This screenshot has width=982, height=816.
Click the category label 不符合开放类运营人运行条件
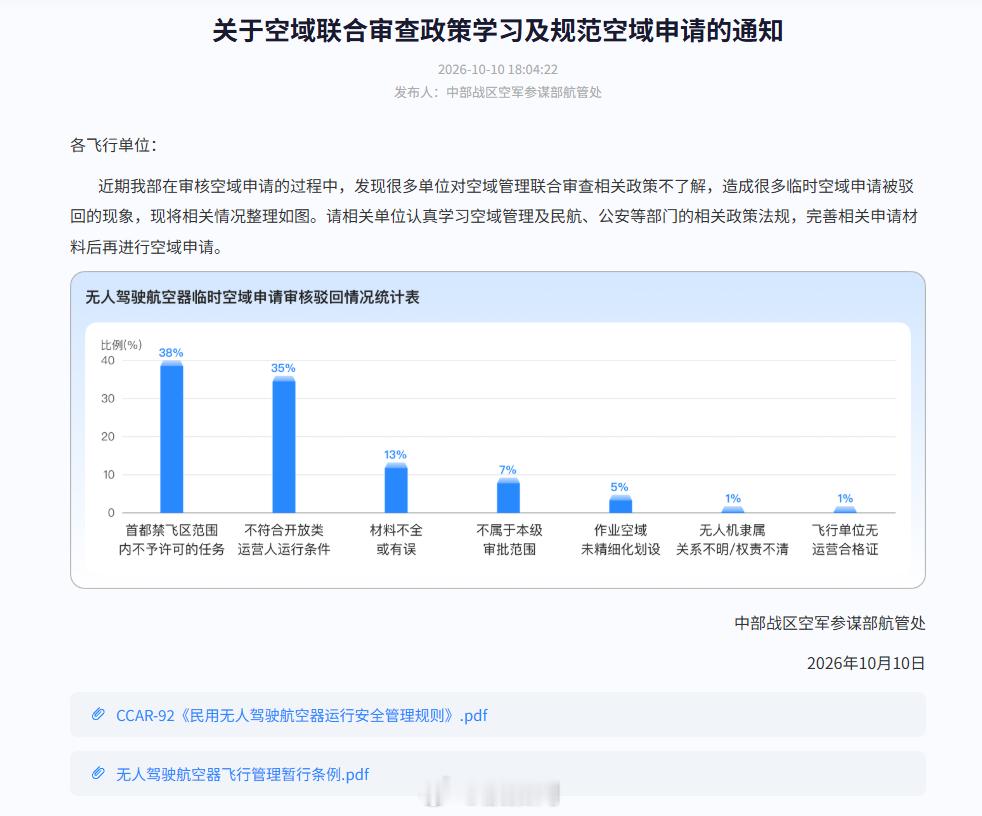(x=284, y=540)
